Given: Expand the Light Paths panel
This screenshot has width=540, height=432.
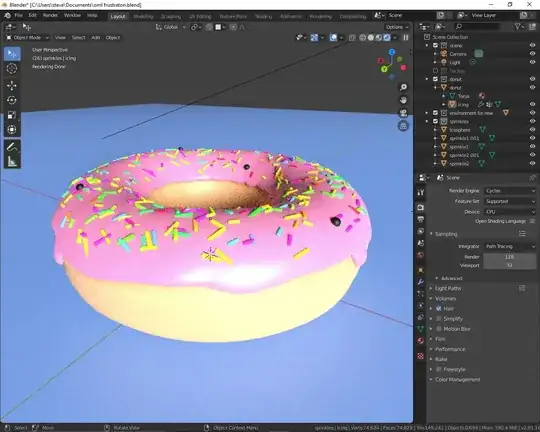Looking at the screenshot, I should click(x=448, y=288).
